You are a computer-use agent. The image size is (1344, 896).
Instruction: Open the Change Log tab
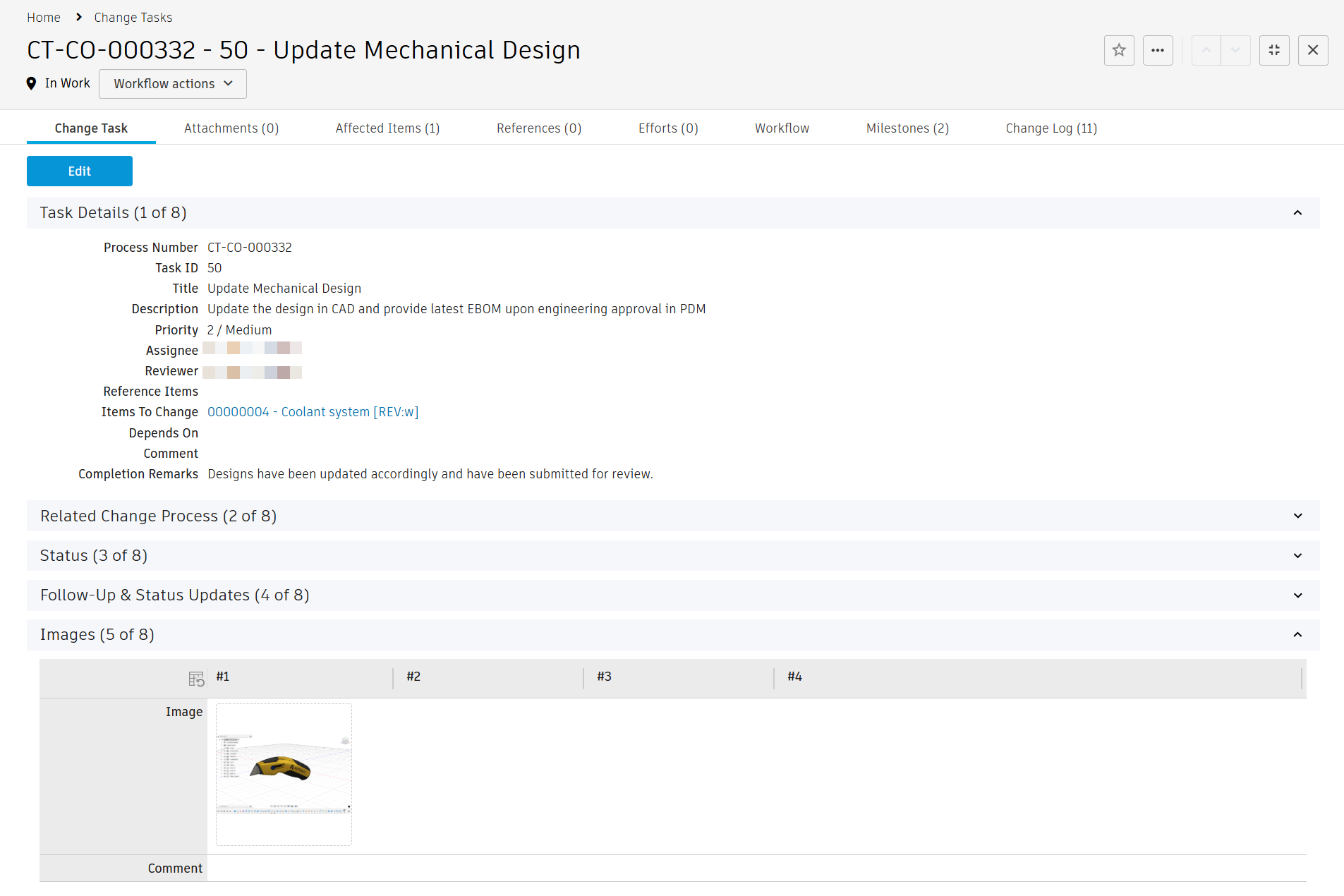(x=1051, y=128)
